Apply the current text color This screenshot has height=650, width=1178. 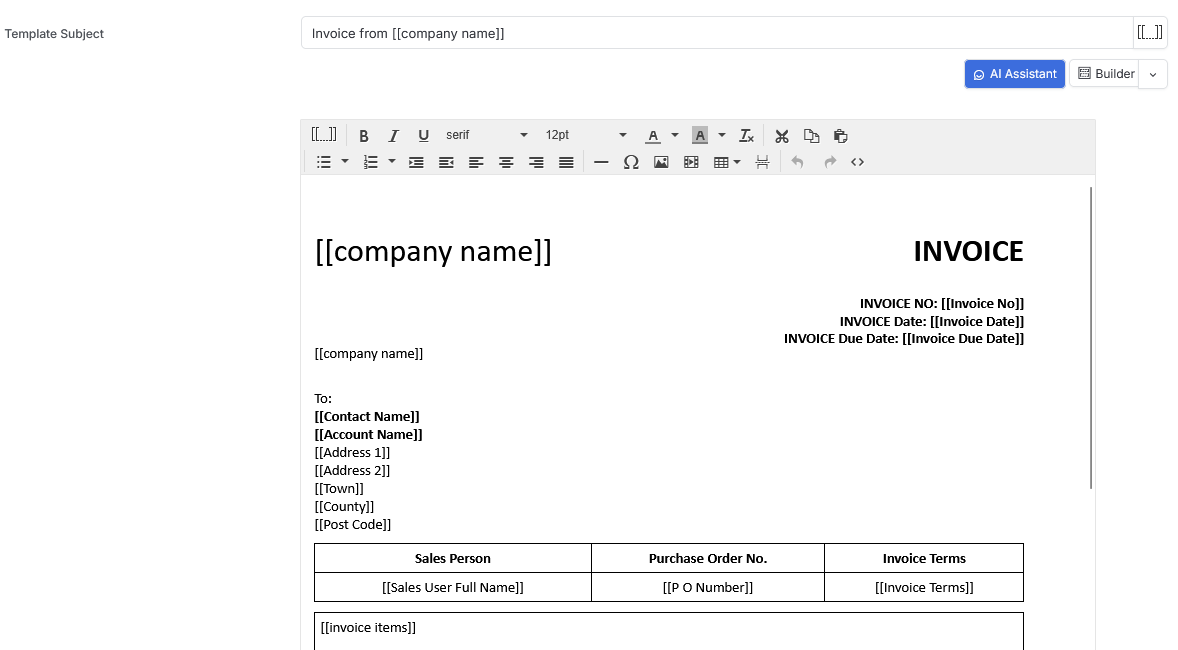click(653, 136)
